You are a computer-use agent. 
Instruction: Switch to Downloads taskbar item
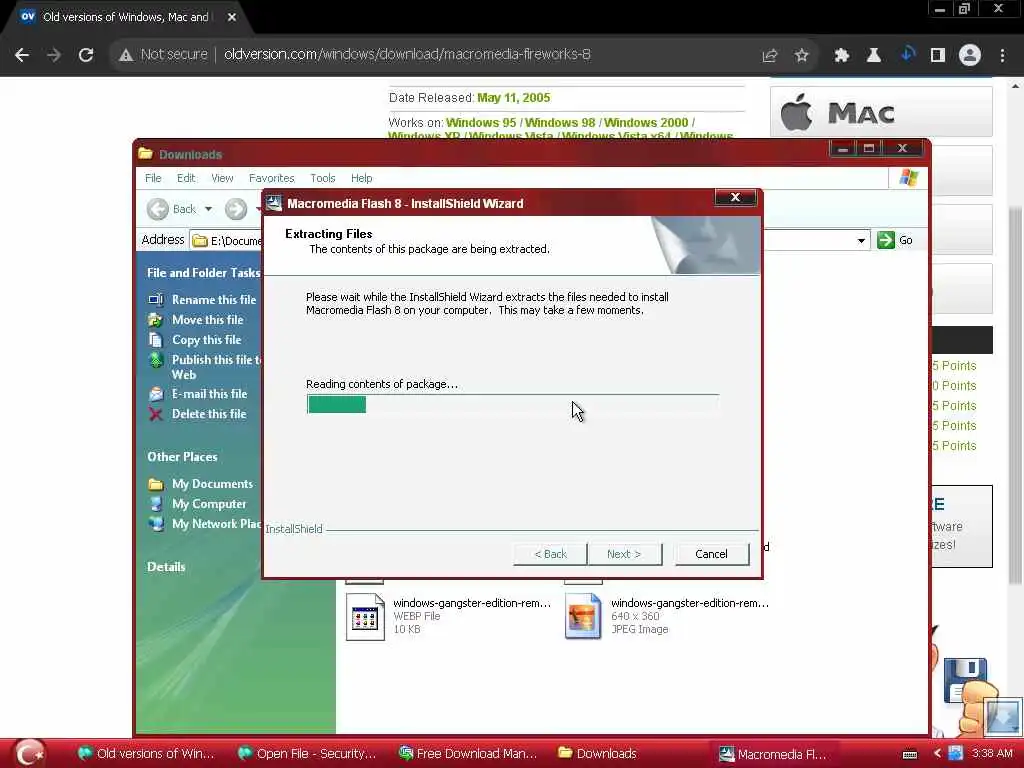point(598,754)
